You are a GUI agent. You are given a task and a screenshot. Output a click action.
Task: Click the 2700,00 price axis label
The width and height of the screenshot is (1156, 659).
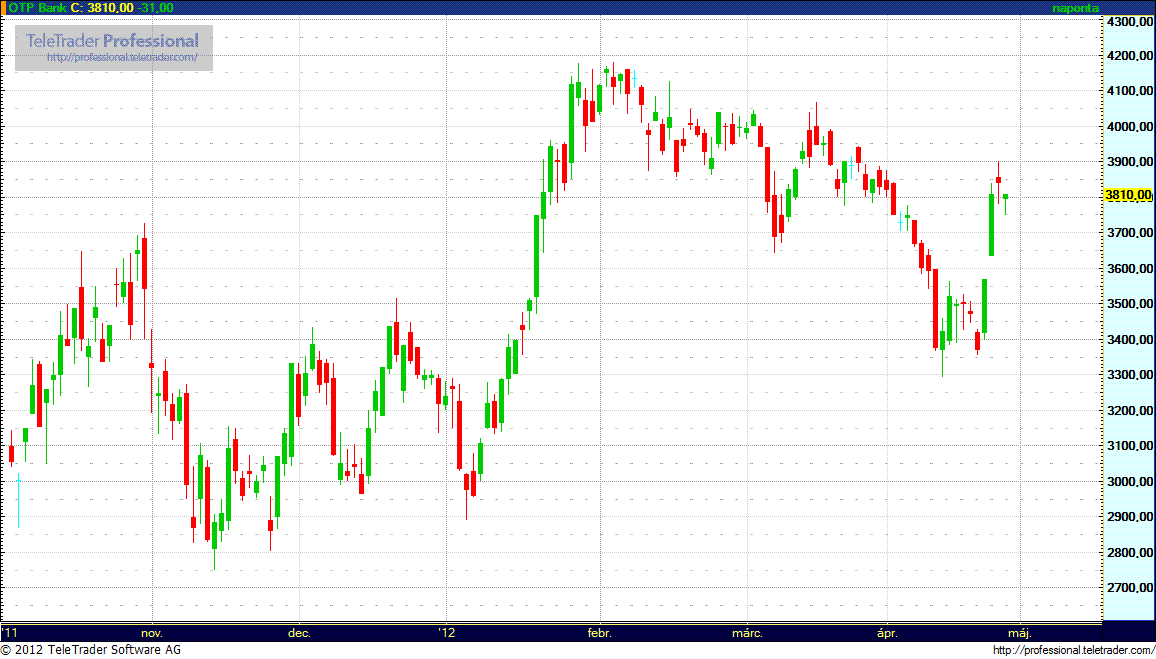[x=1128, y=587]
